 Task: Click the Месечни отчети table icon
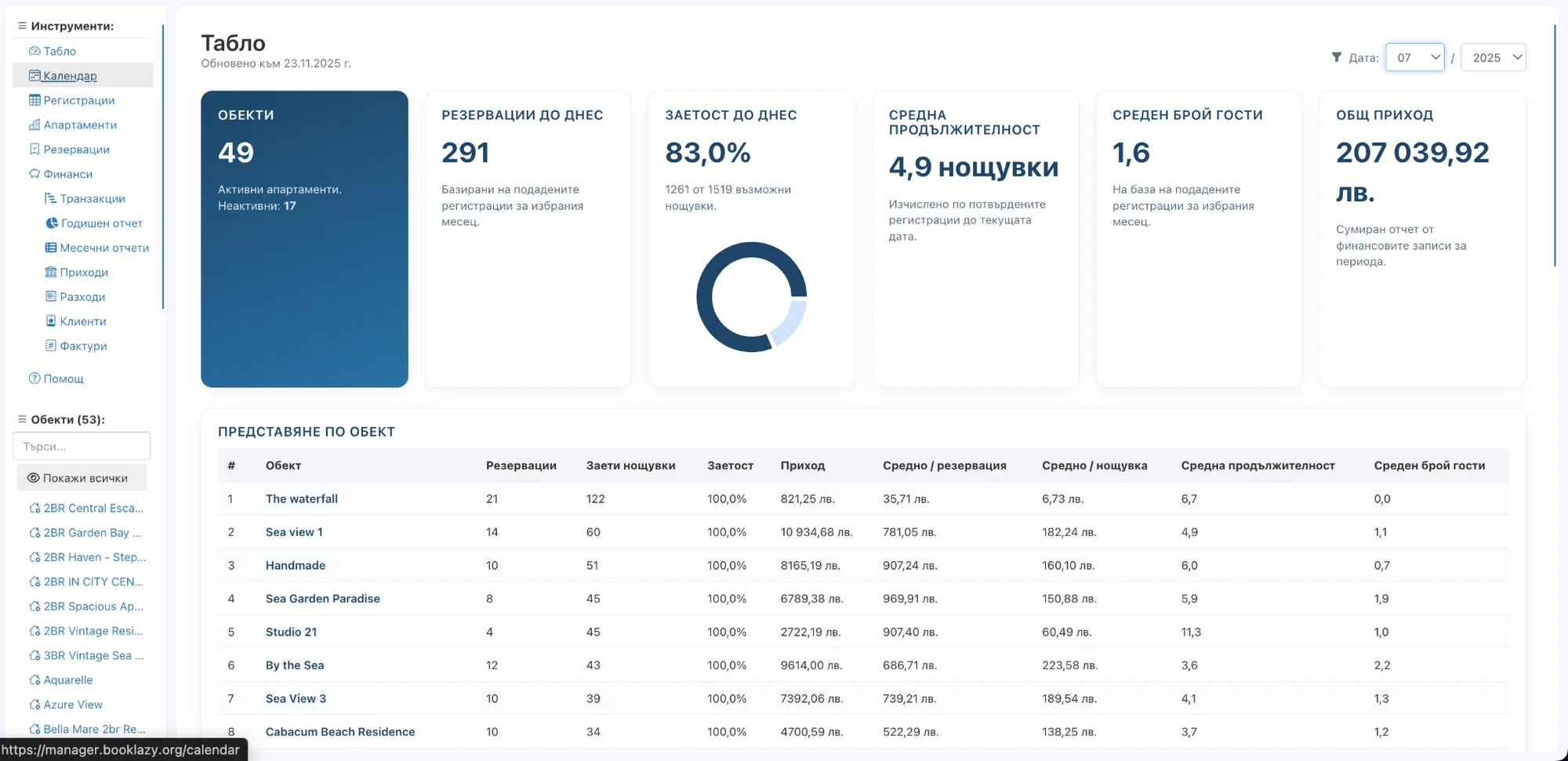coord(51,248)
